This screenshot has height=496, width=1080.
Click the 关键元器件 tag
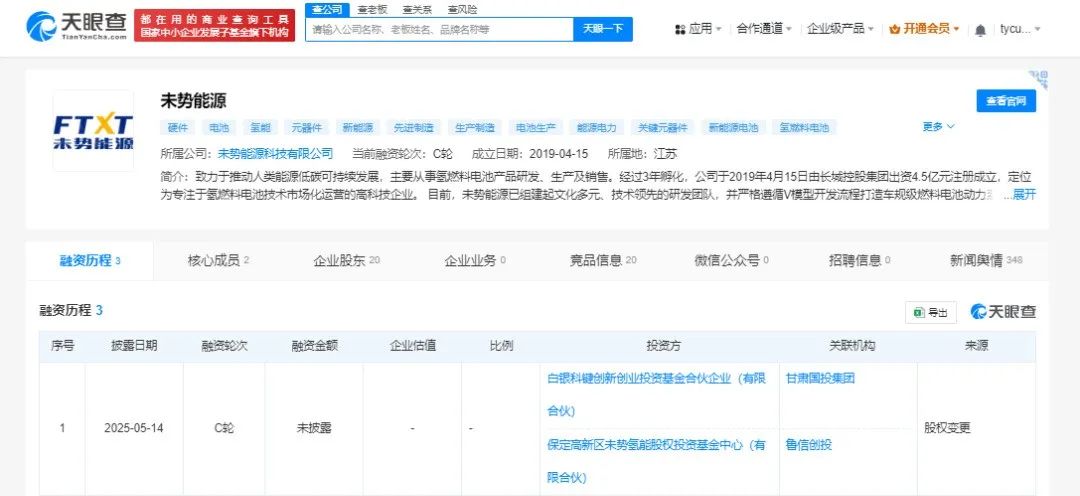(663, 127)
